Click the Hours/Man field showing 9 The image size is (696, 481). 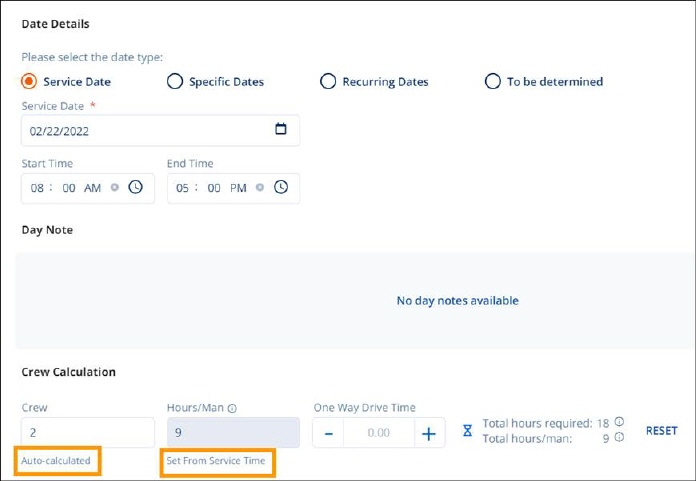point(233,432)
